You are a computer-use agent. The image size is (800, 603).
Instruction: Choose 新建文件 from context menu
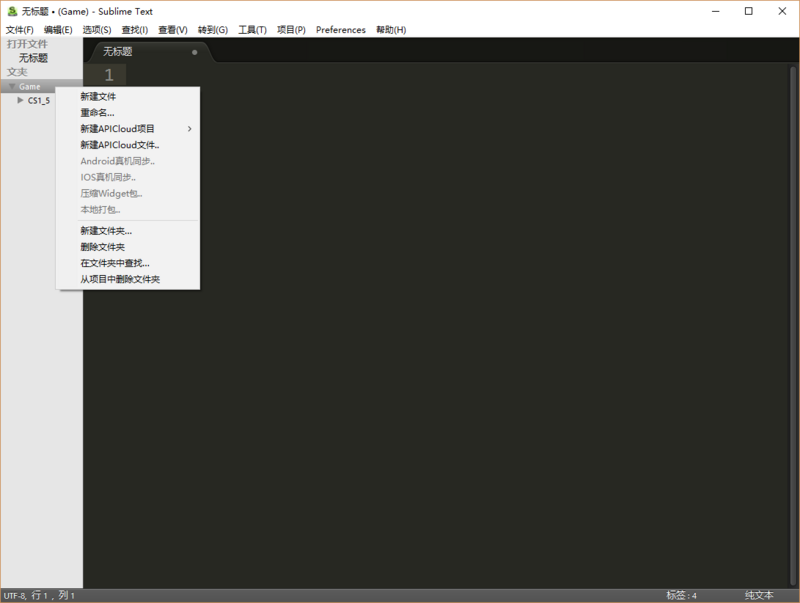pyautogui.click(x=128, y=96)
